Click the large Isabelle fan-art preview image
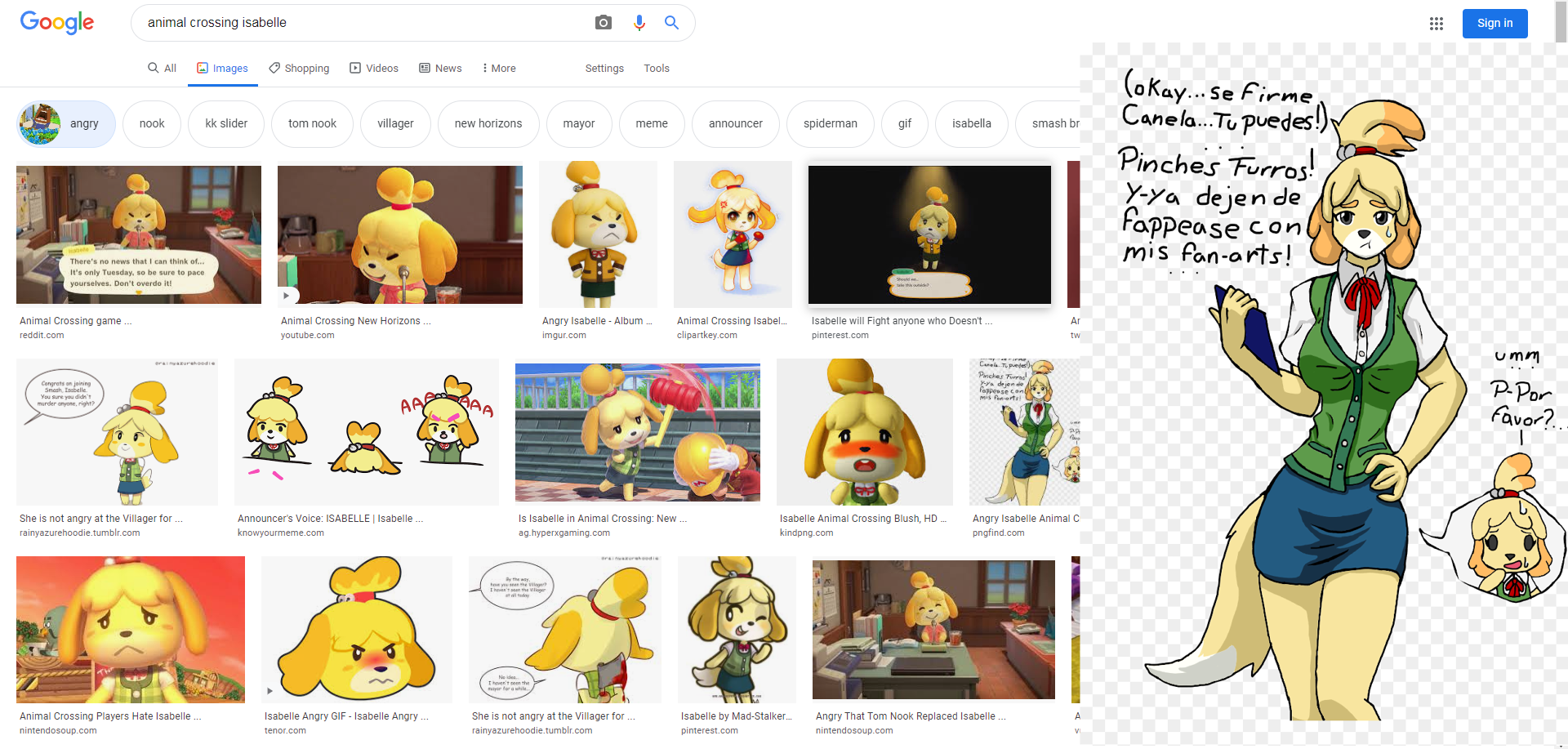Viewport: 1568px width, 749px height. (1324, 395)
